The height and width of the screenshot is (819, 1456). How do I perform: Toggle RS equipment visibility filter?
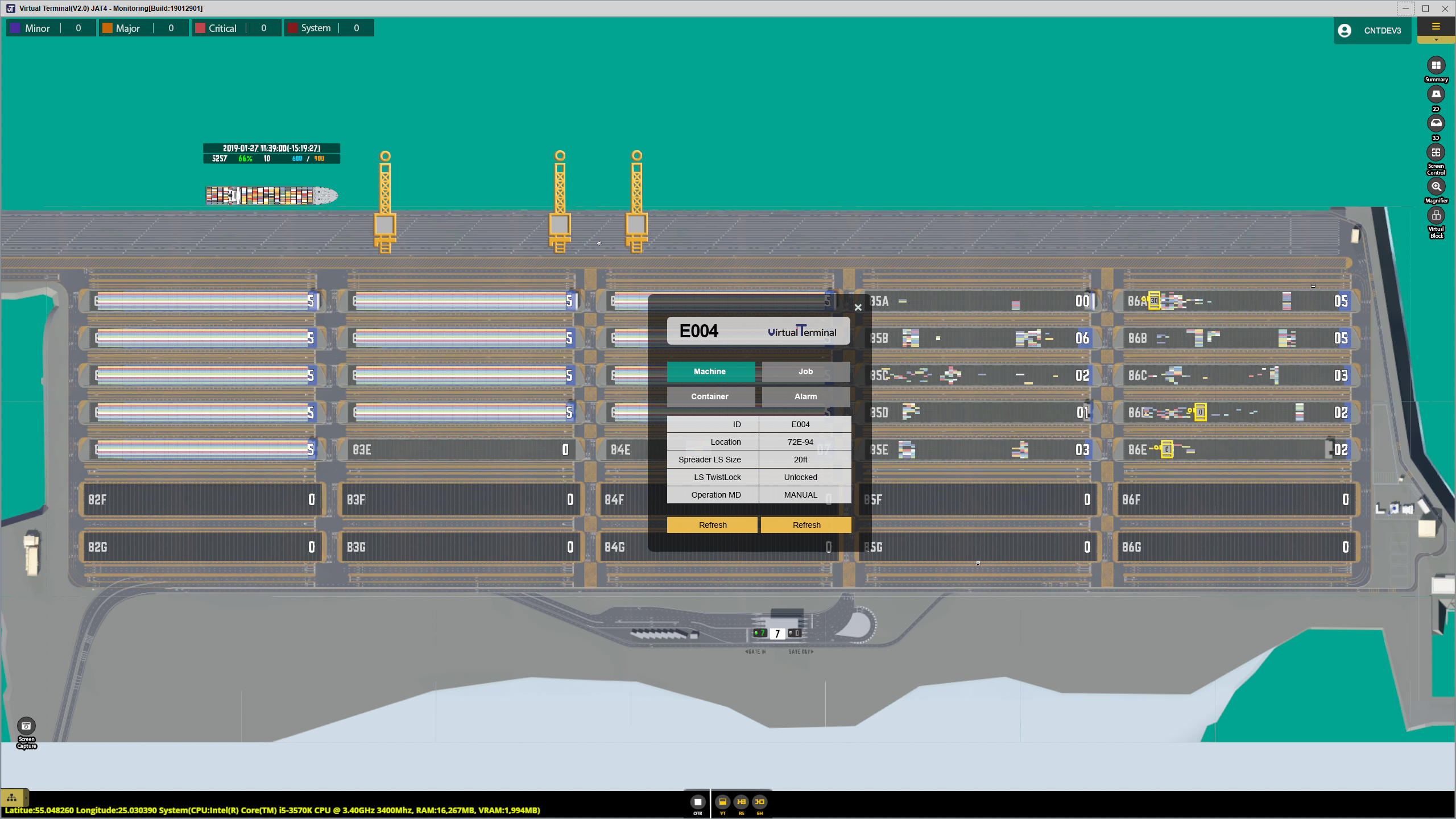point(741,802)
